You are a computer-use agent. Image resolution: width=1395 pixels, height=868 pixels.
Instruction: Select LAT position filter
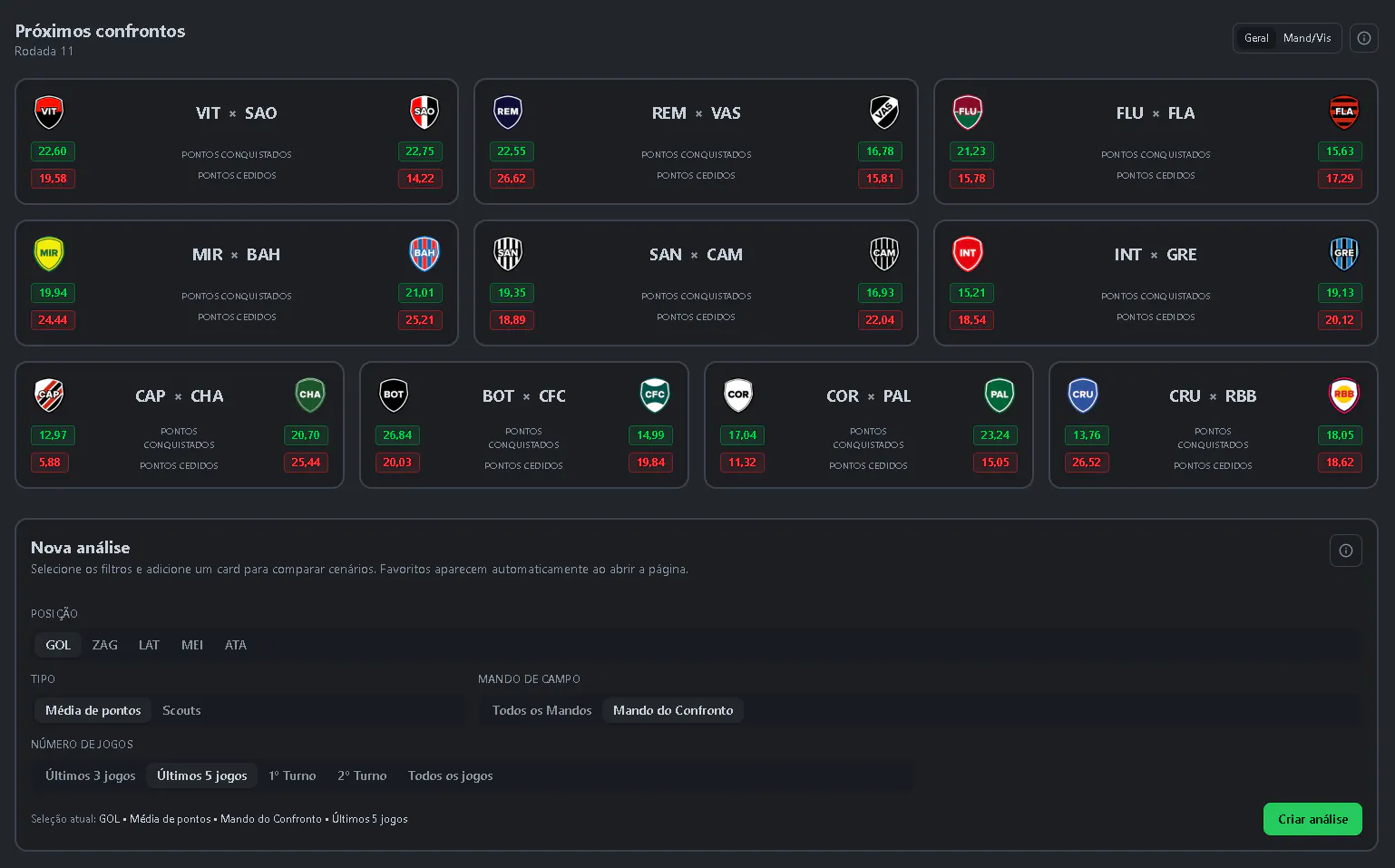click(149, 645)
